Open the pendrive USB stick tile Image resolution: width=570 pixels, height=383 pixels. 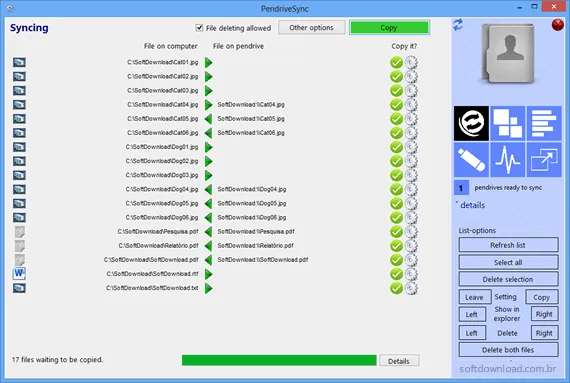(x=471, y=160)
